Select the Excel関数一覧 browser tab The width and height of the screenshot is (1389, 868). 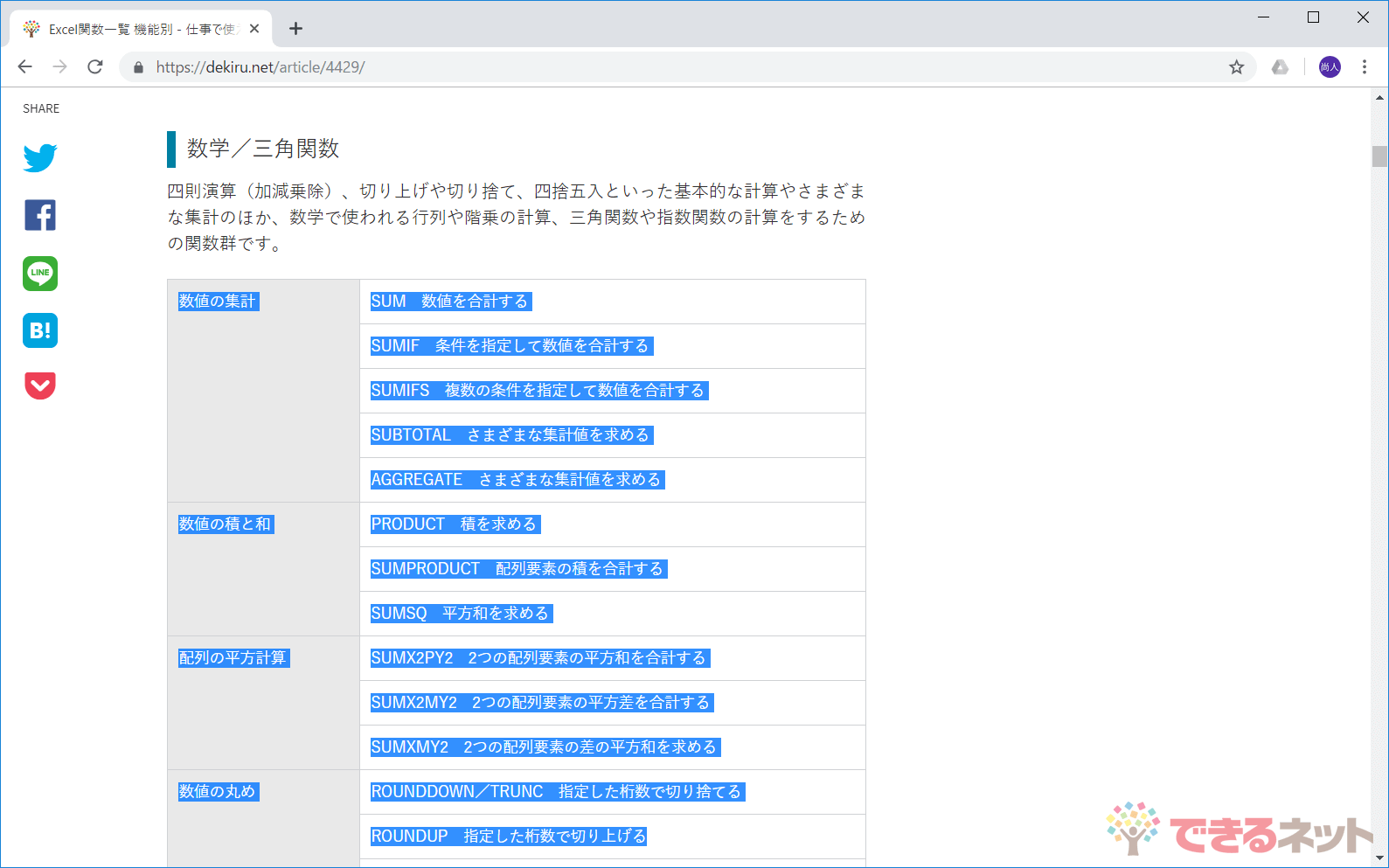click(x=140, y=29)
